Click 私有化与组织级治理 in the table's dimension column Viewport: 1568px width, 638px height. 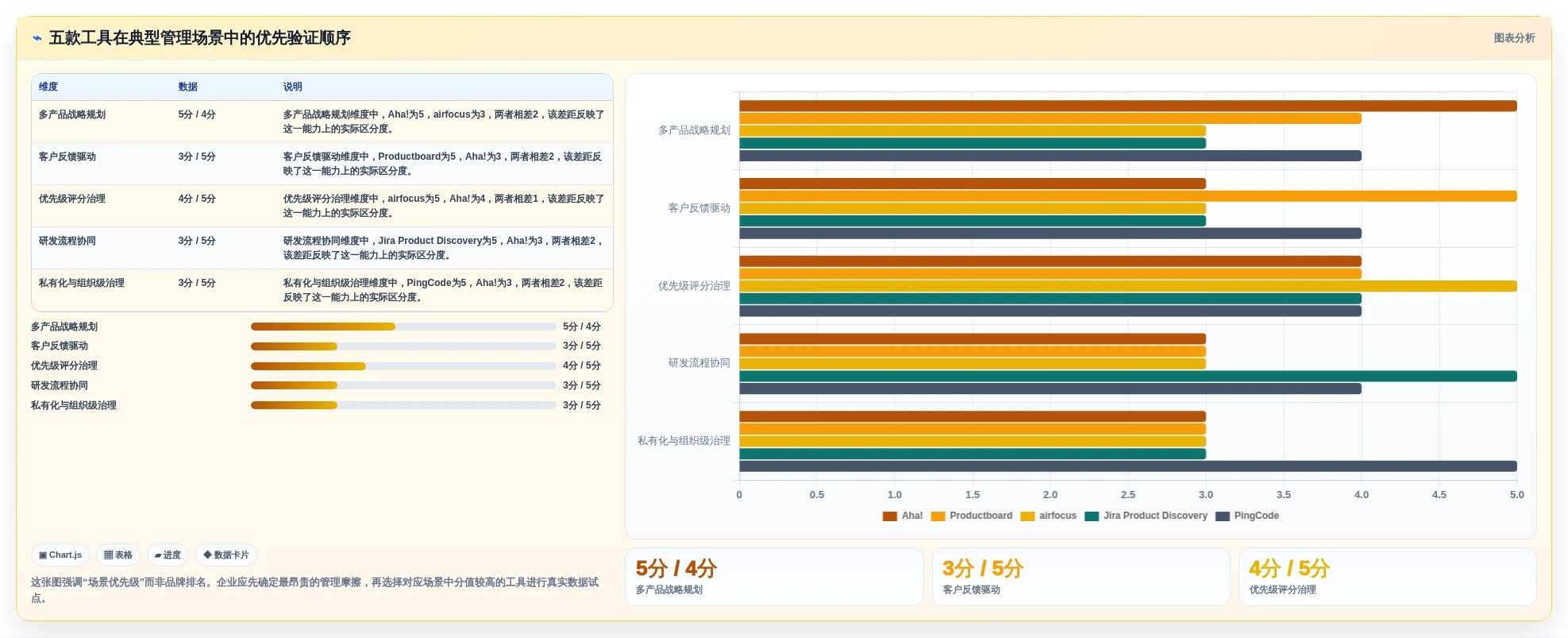click(x=82, y=283)
